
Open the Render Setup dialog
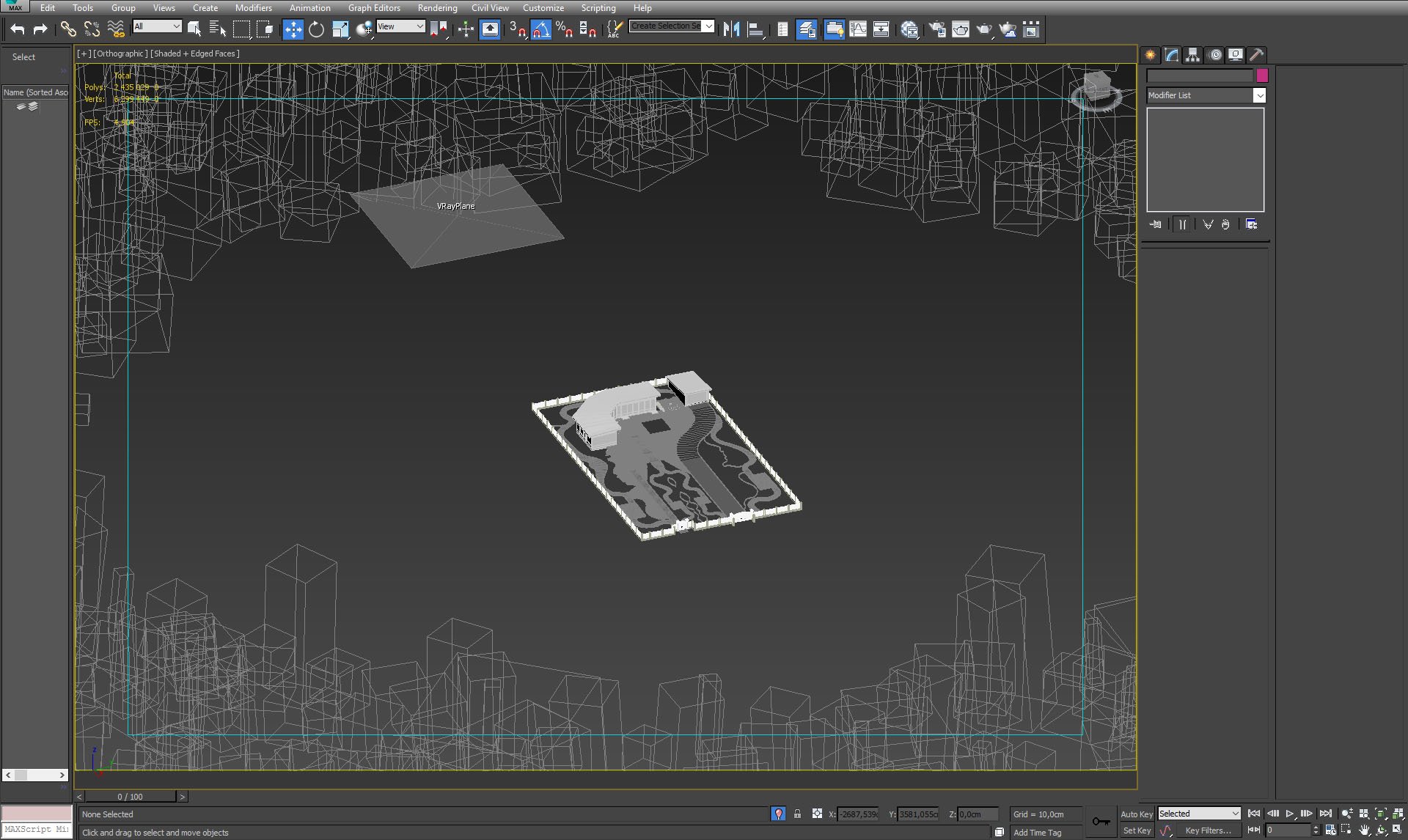pyautogui.click(x=936, y=29)
